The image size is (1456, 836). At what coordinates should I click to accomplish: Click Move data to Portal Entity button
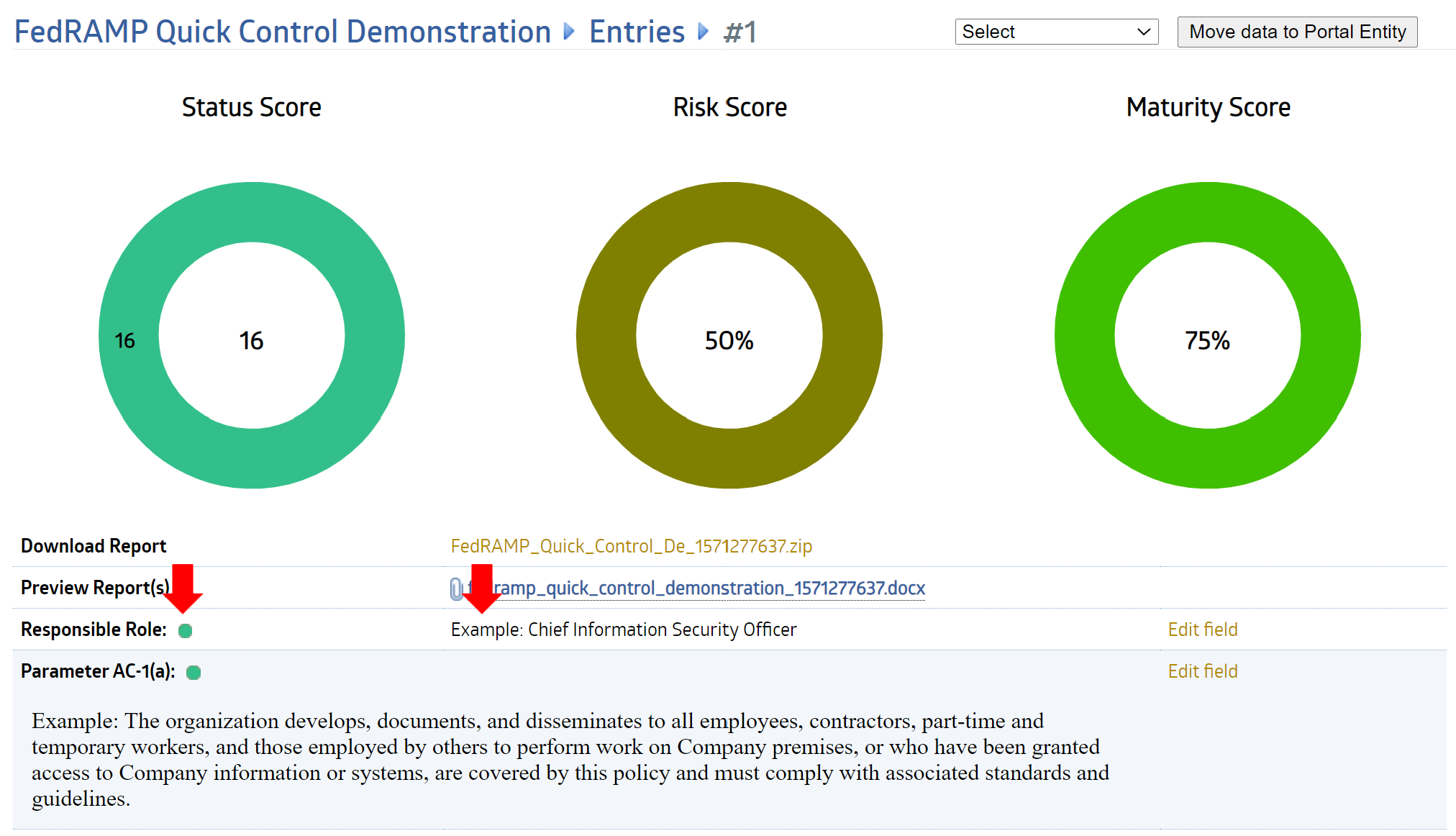pyautogui.click(x=1297, y=32)
